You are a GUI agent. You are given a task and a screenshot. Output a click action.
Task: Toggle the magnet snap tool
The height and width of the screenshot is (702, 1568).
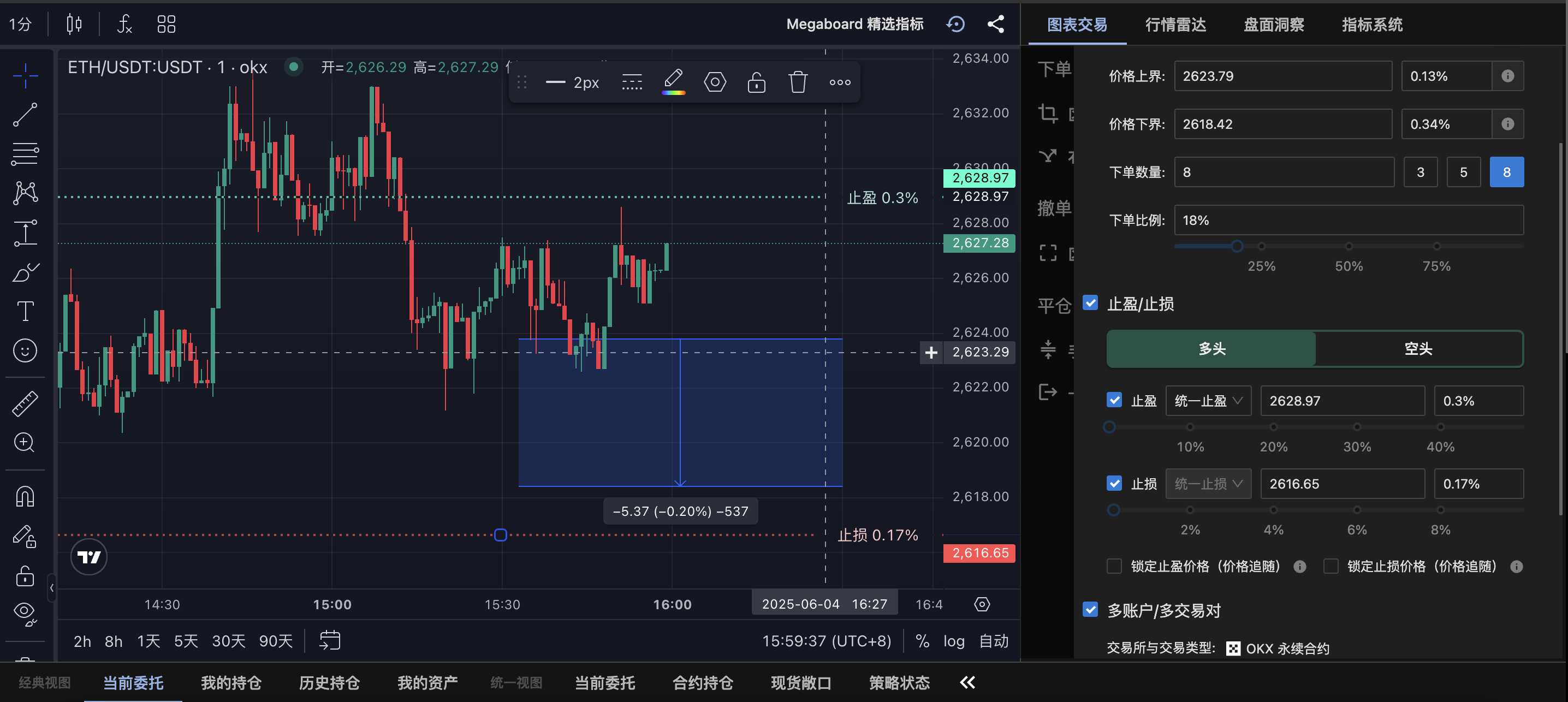25,497
